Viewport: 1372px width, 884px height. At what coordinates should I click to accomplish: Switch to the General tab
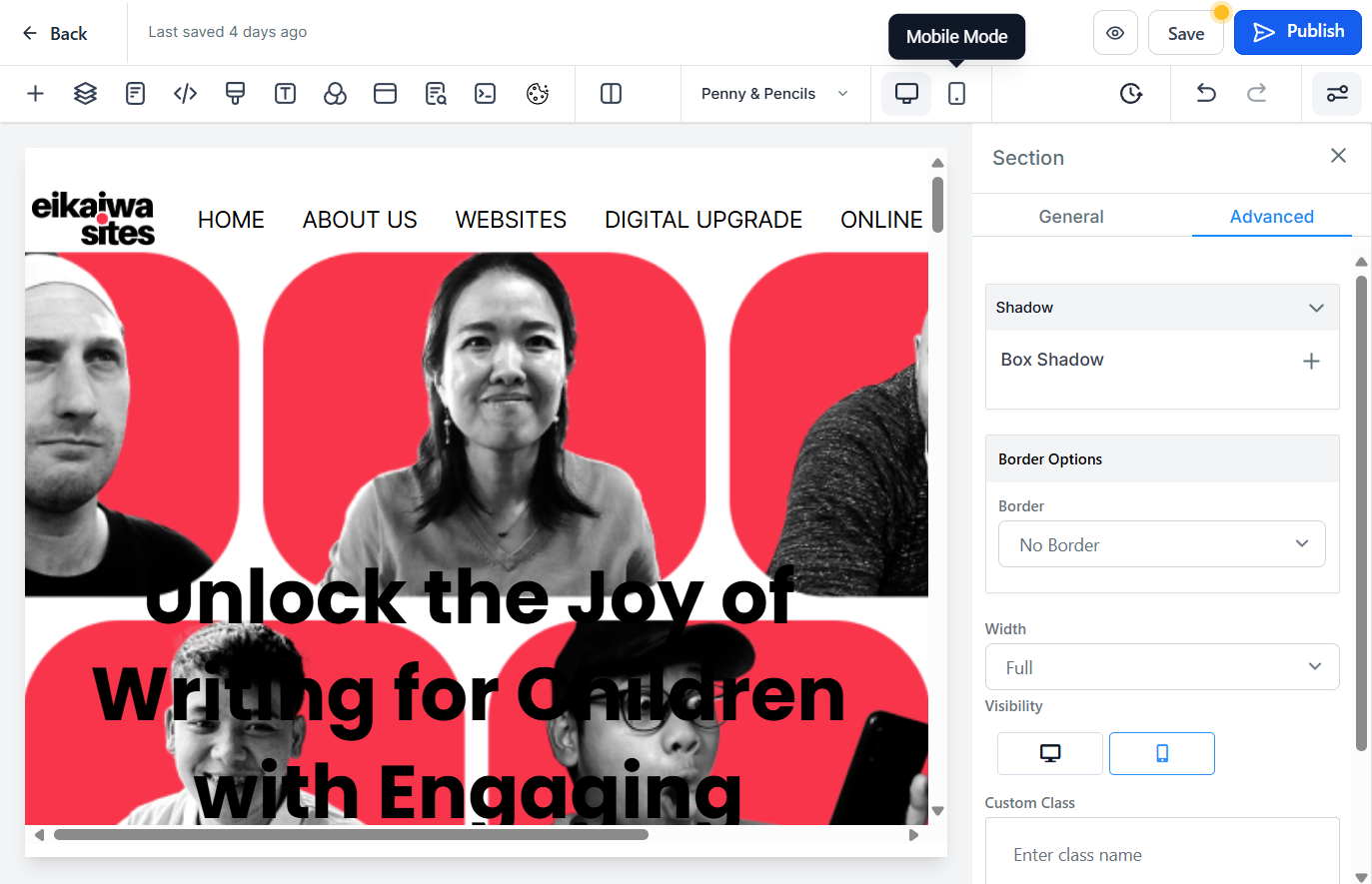click(1071, 217)
